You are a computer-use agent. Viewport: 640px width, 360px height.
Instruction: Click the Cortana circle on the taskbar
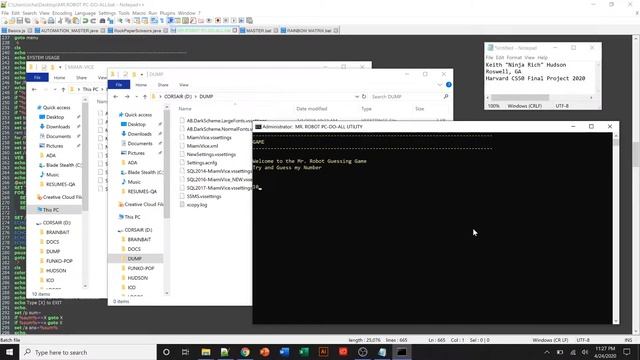pos(166,352)
